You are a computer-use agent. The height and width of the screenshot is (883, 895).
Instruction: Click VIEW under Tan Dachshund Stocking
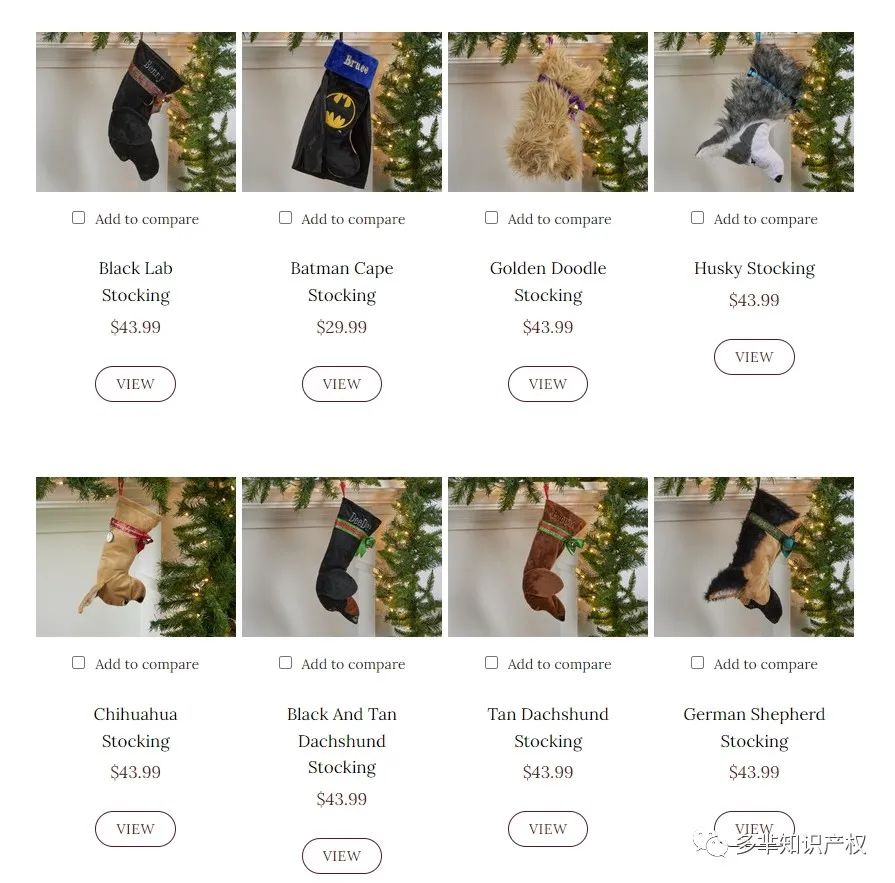coord(548,829)
